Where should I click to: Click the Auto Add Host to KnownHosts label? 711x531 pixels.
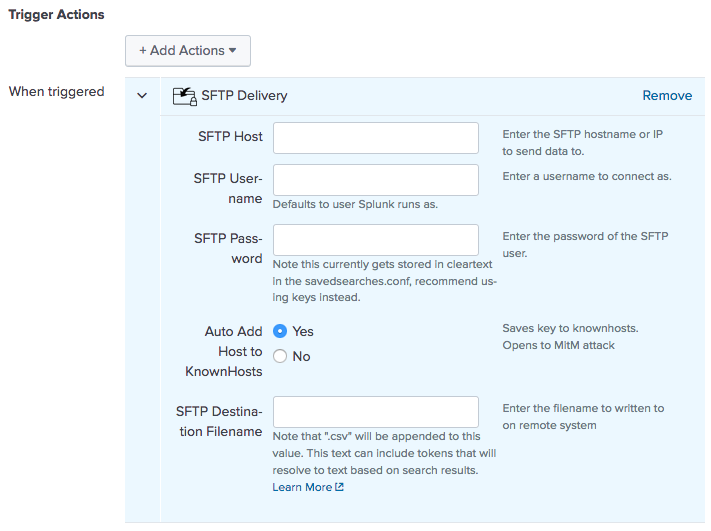223,351
